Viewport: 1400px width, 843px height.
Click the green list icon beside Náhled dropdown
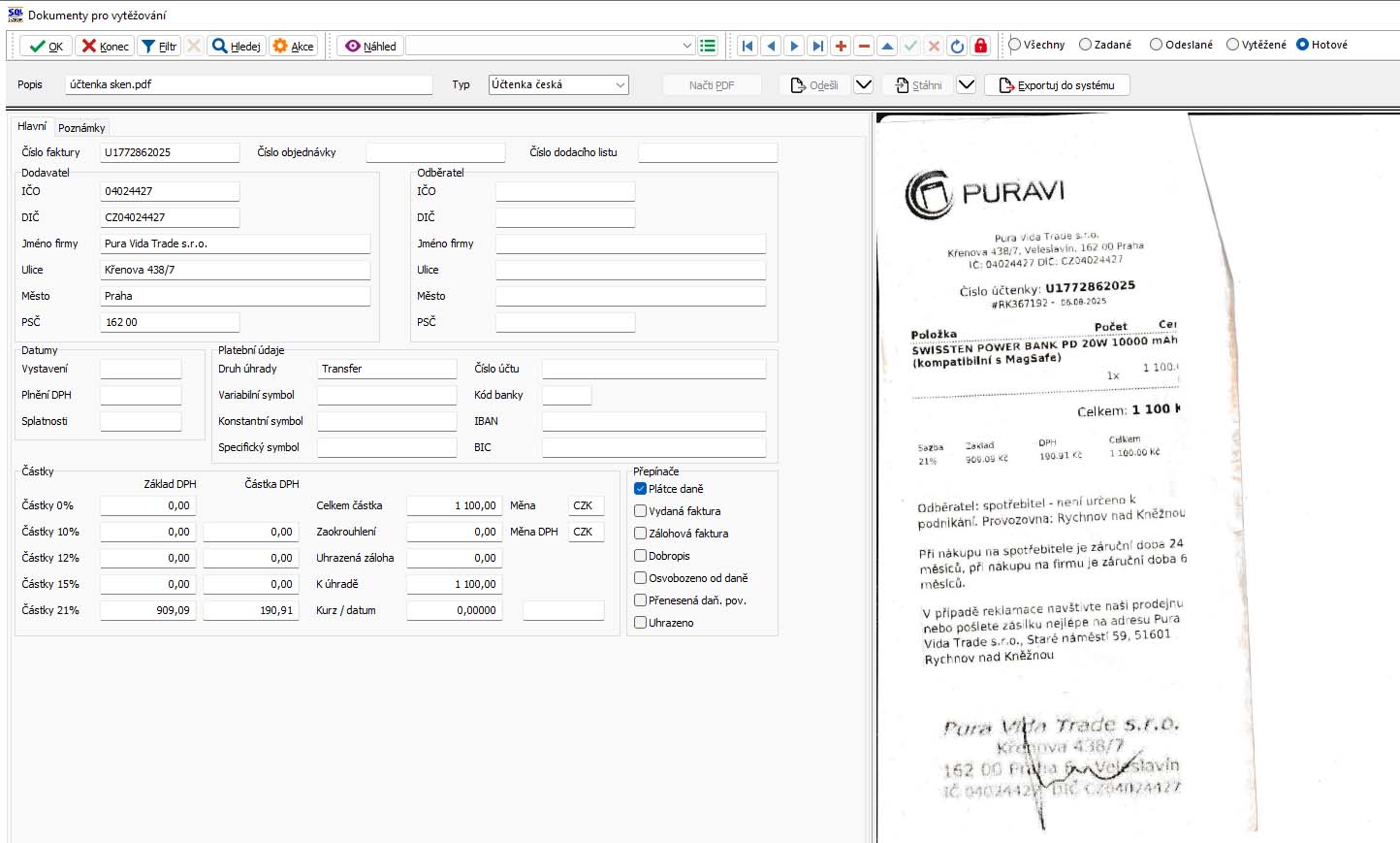708,46
